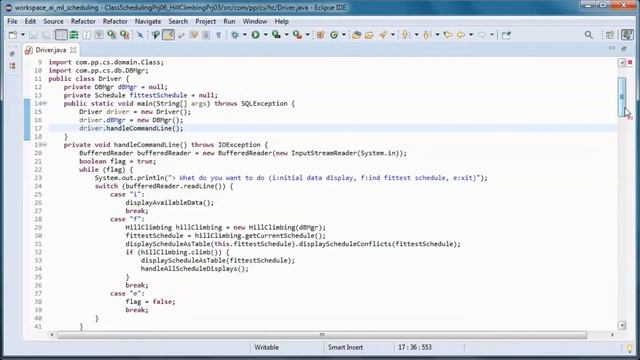Click the Save All toolbar icon
The image size is (640, 360).
(46, 35)
